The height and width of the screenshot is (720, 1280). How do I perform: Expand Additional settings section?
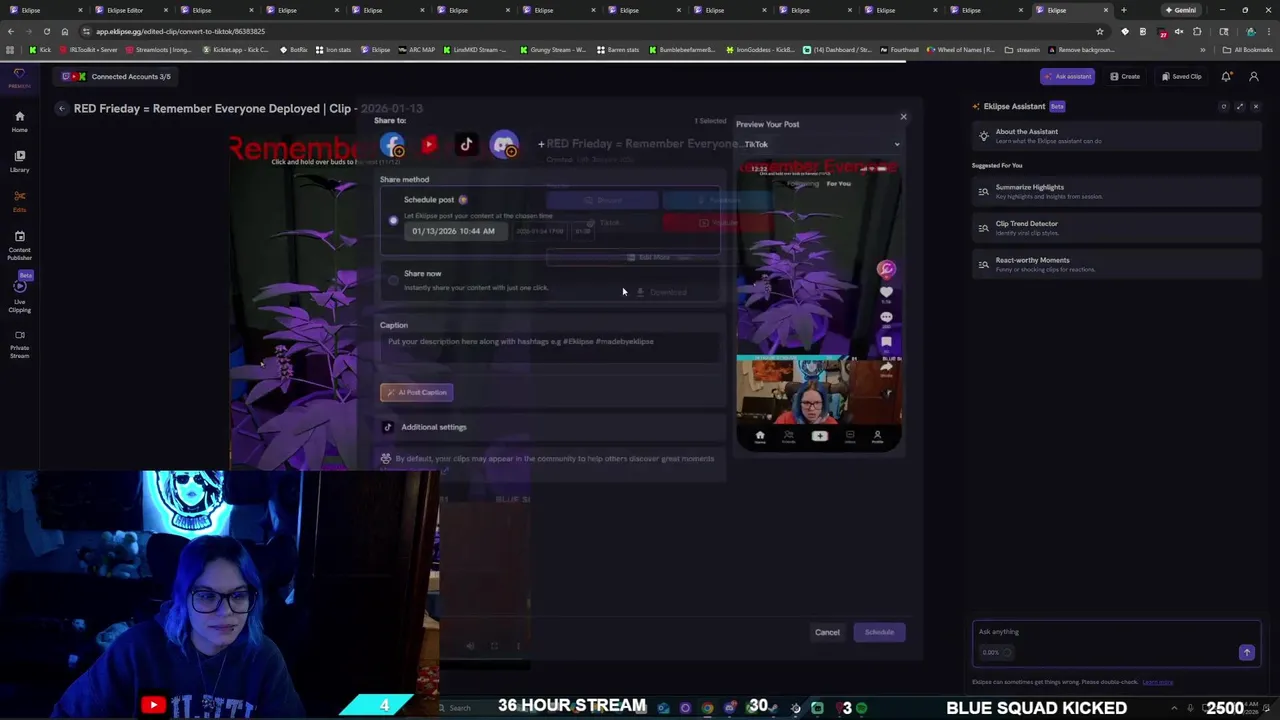(x=551, y=427)
